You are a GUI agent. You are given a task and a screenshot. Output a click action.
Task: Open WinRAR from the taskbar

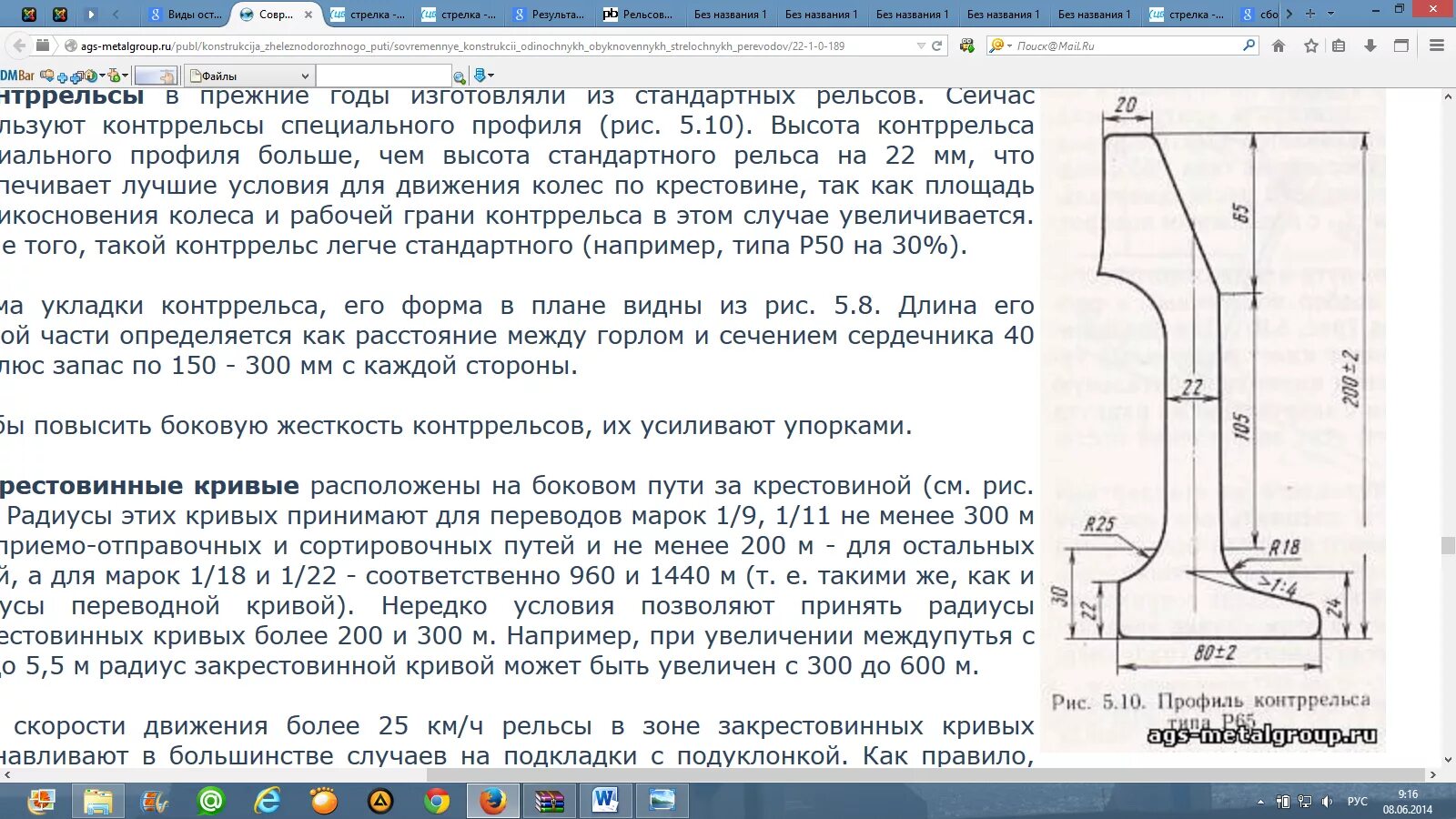(550, 801)
